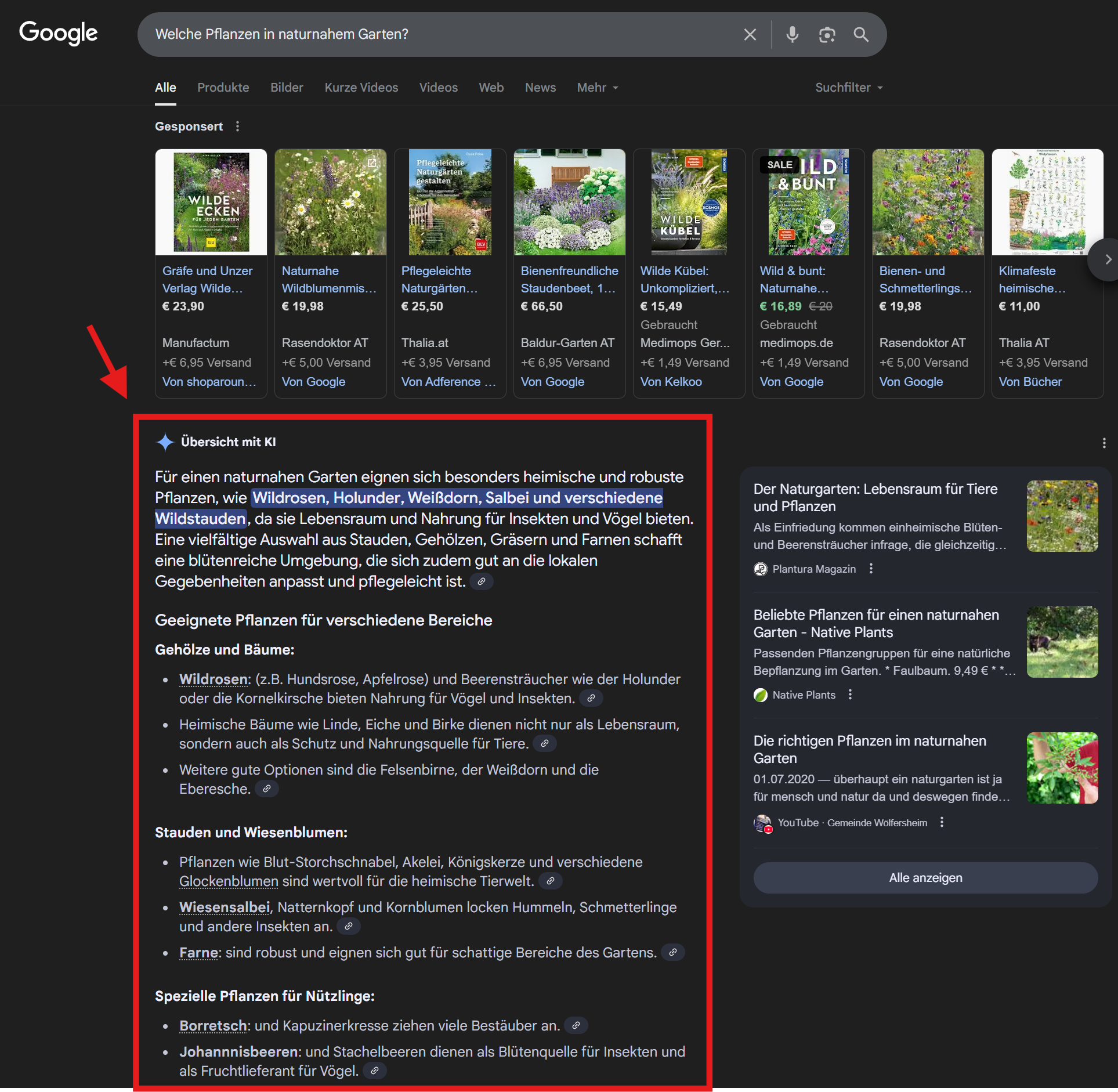Click the Wilde Ecken book thumbnail
Screen dimensions: 1118x1092
pyautogui.click(x=211, y=203)
